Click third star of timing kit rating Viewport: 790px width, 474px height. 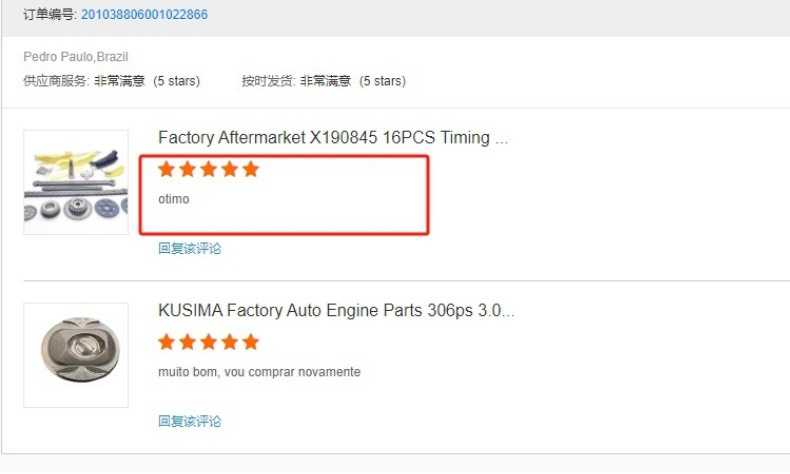pyautogui.click(x=209, y=169)
